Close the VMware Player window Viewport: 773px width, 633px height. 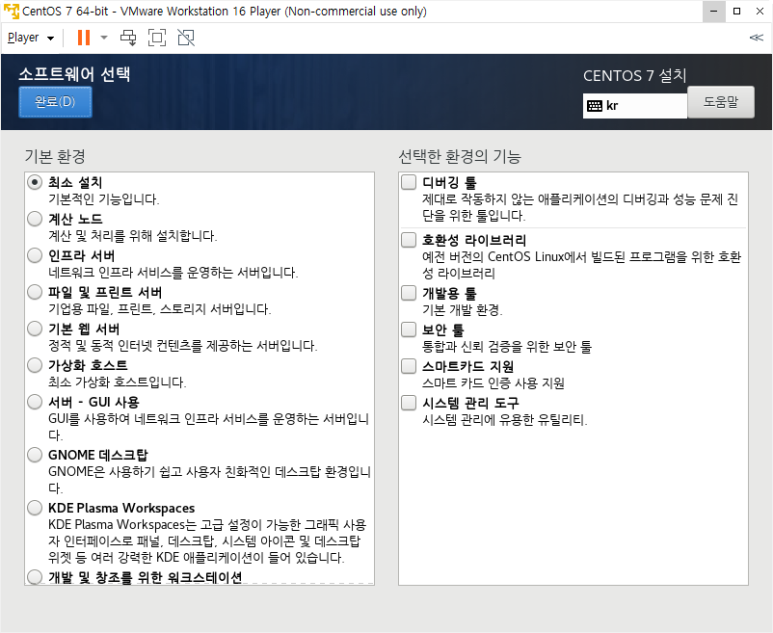pos(760,11)
